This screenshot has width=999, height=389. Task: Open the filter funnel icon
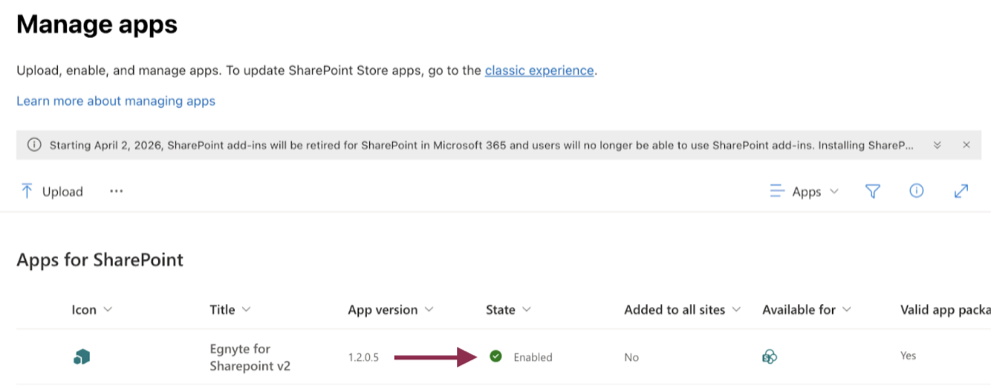873,191
